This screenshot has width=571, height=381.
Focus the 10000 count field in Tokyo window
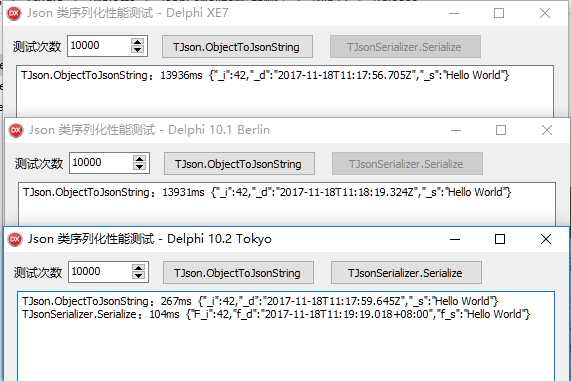click(100, 272)
